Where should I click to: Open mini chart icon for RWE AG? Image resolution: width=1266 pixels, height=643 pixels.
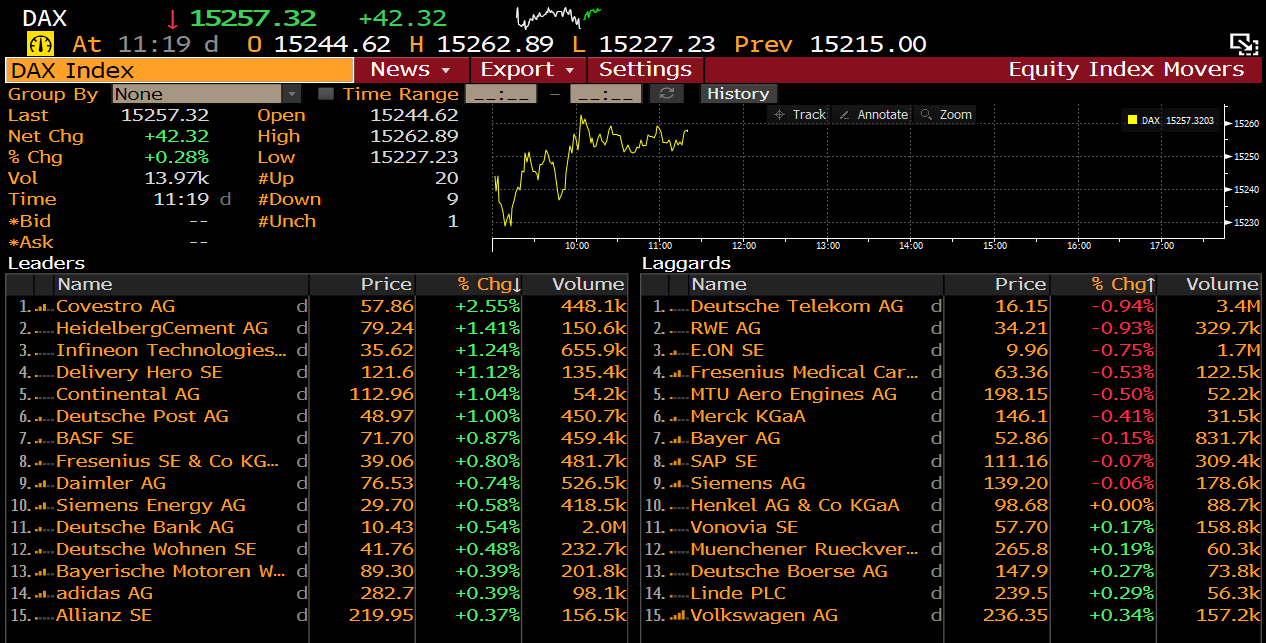[679, 329]
